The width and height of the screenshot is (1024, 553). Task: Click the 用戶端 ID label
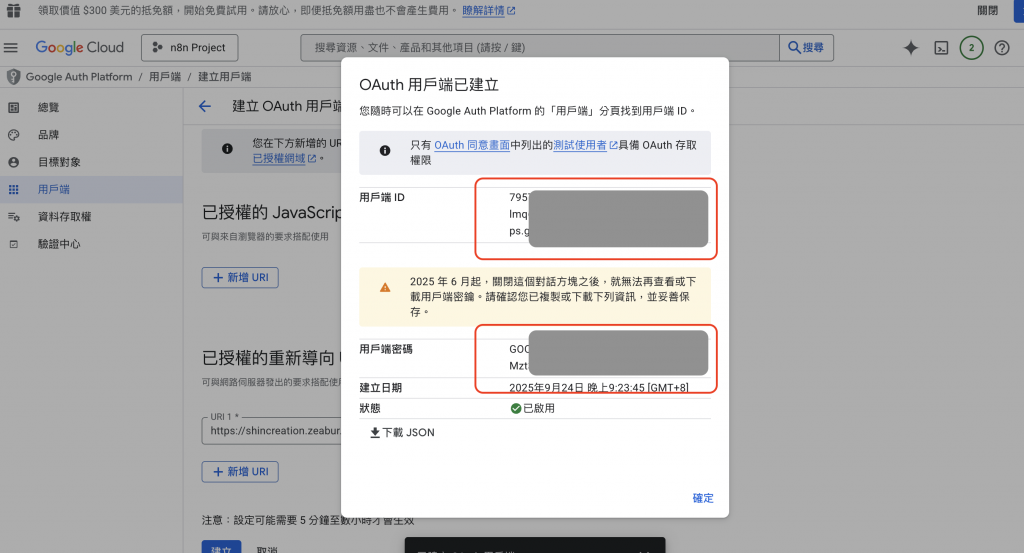(x=382, y=197)
